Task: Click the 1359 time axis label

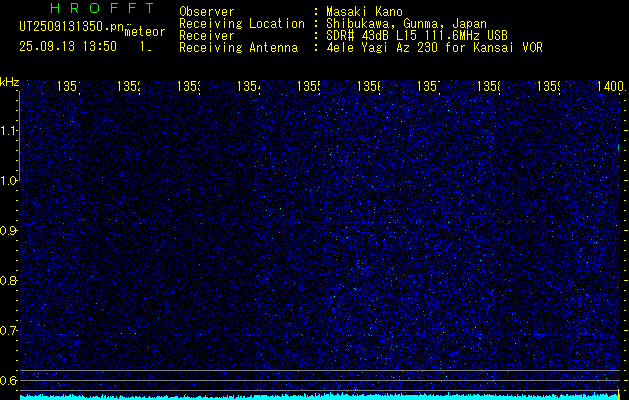Action: tap(549, 86)
